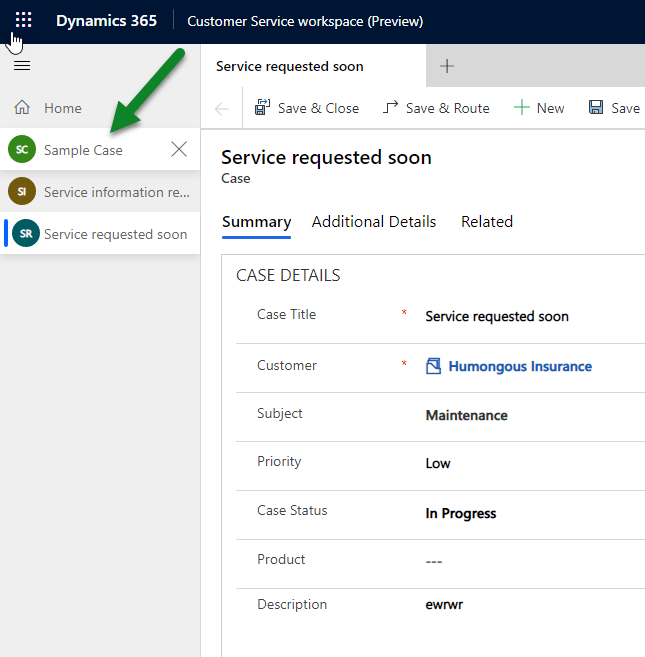Click Save & Close in the toolbar
This screenshot has width=645, height=657.
point(307,108)
